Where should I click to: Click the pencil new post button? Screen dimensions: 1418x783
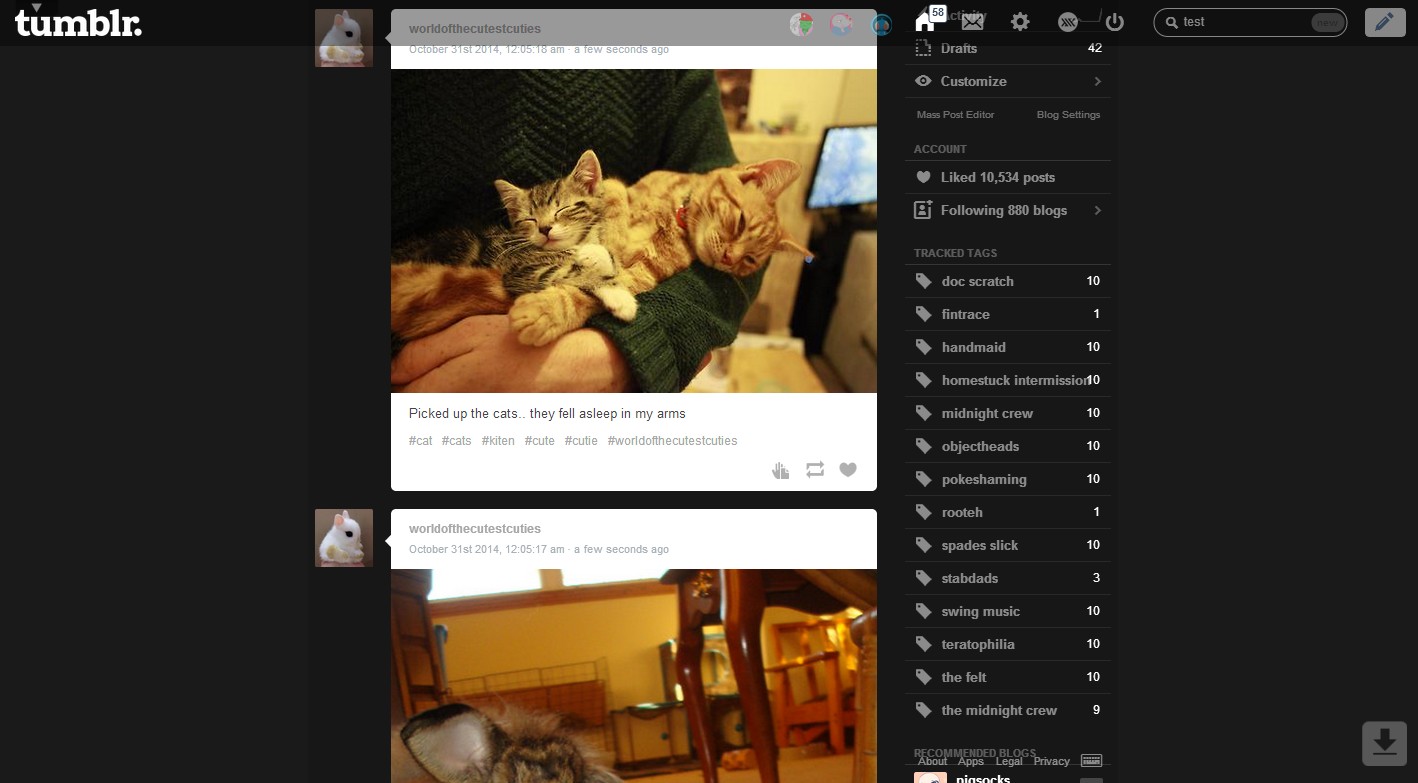(1385, 22)
